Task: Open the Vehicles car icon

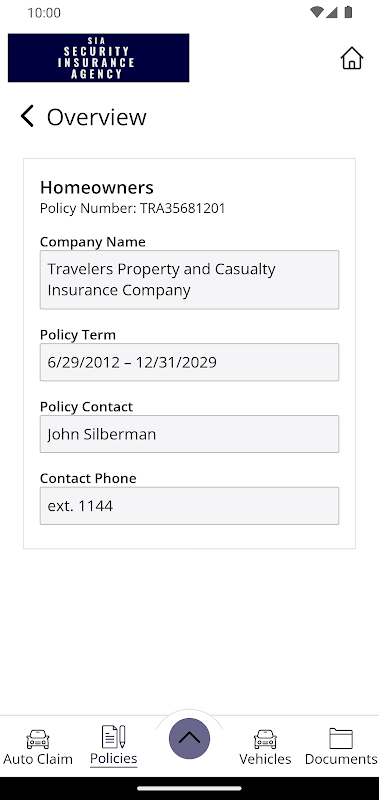Action: click(x=265, y=739)
